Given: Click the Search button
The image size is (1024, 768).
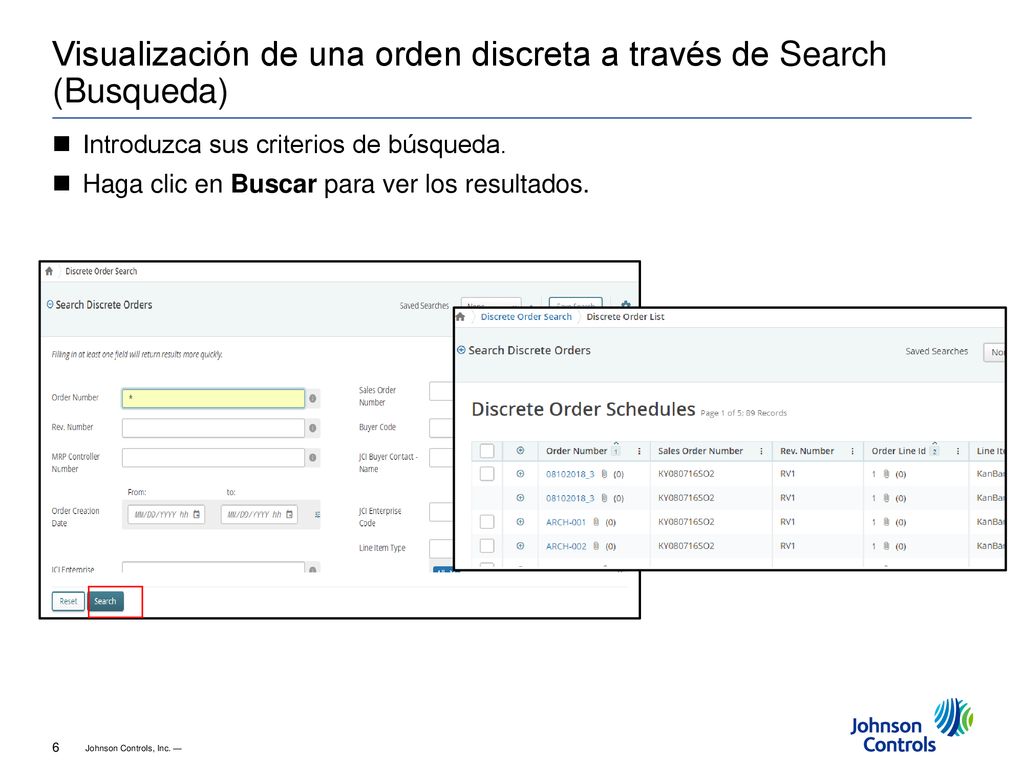Looking at the screenshot, I should pyautogui.click(x=105, y=601).
